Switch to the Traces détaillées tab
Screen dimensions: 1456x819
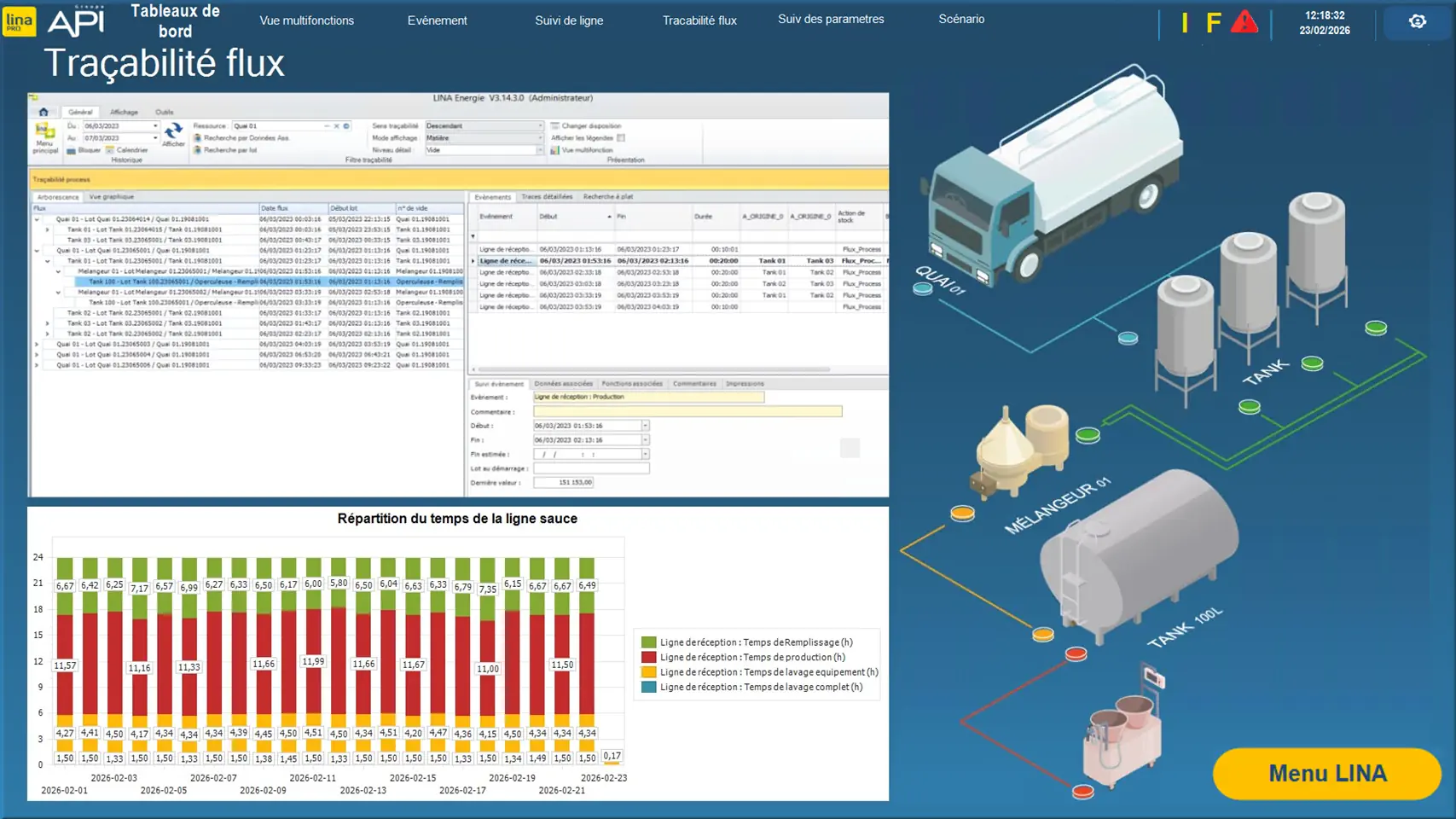point(546,197)
